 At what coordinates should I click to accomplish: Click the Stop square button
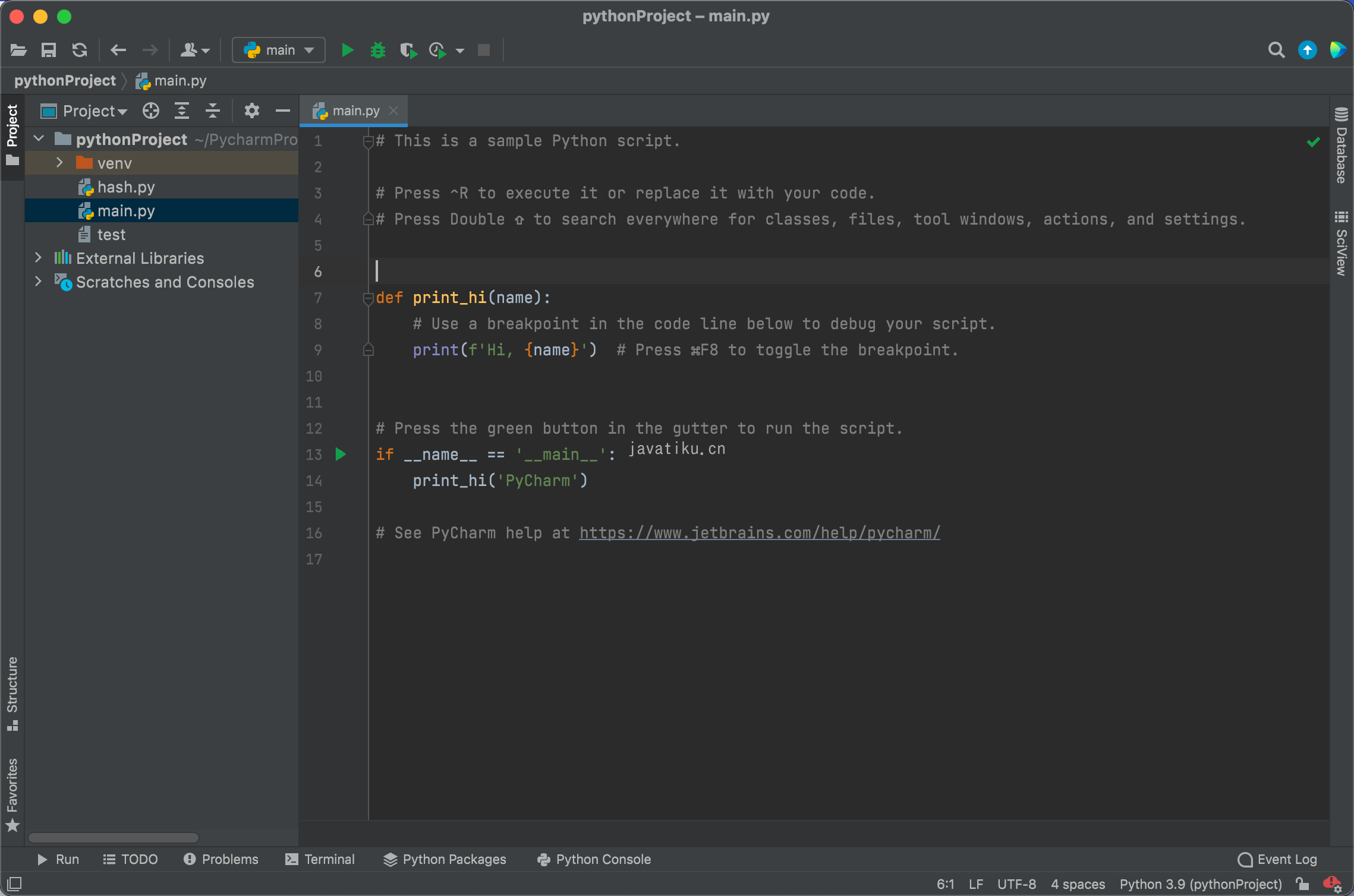(x=484, y=50)
